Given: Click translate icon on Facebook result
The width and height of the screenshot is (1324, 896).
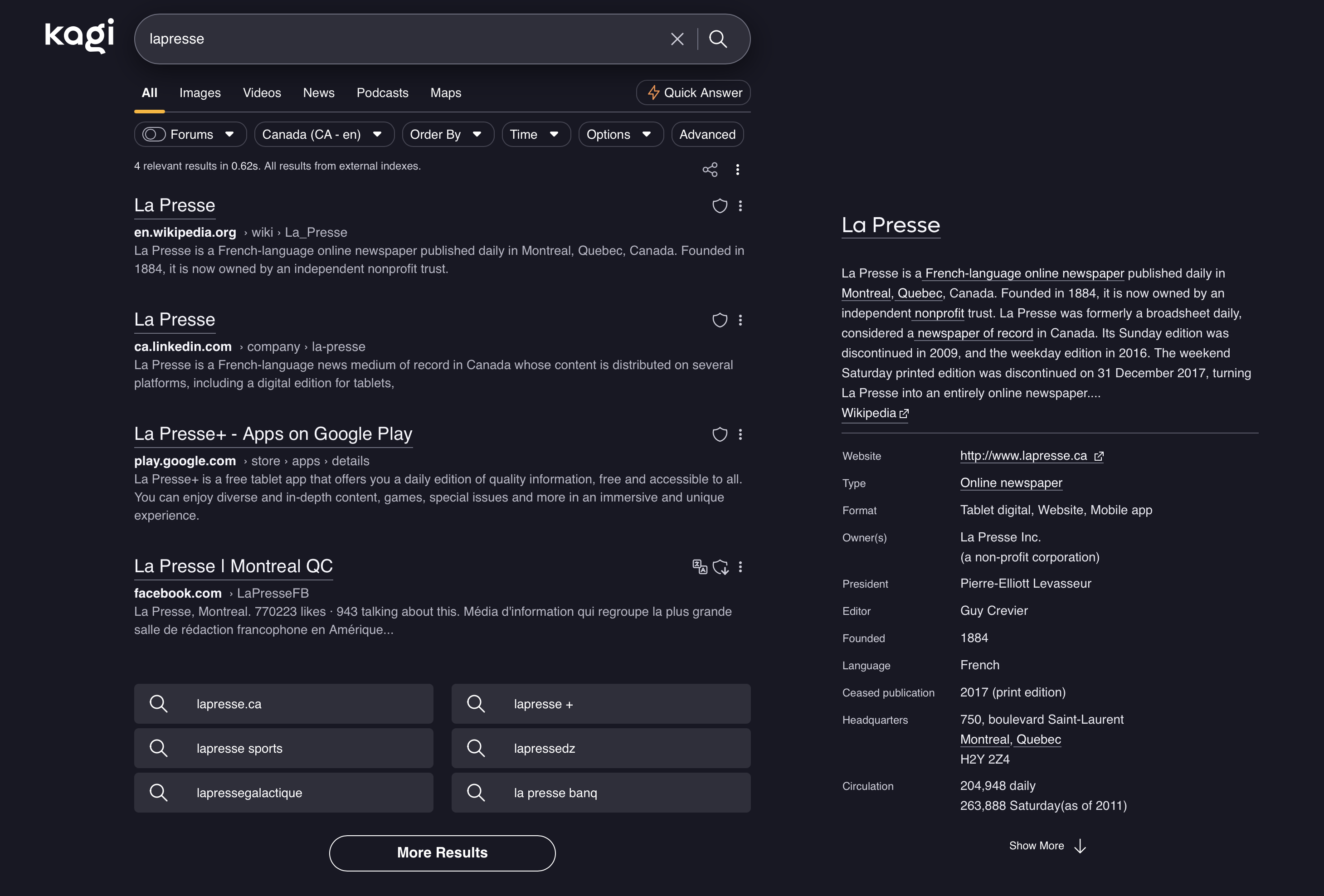Looking at the screenshot, I should [700, 567].
